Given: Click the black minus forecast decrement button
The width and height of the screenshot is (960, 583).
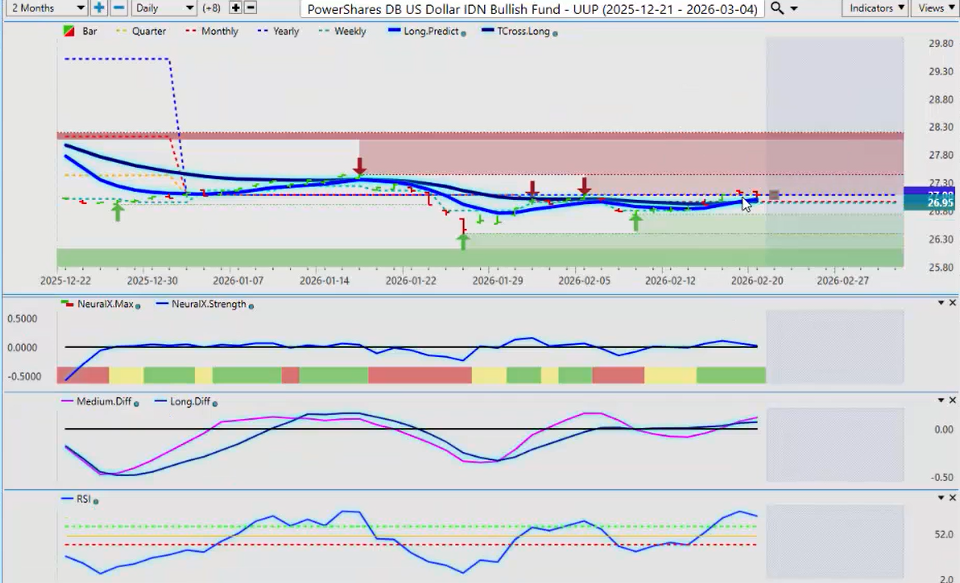Looking at the screenshot, I should click(x=250, y=8).
